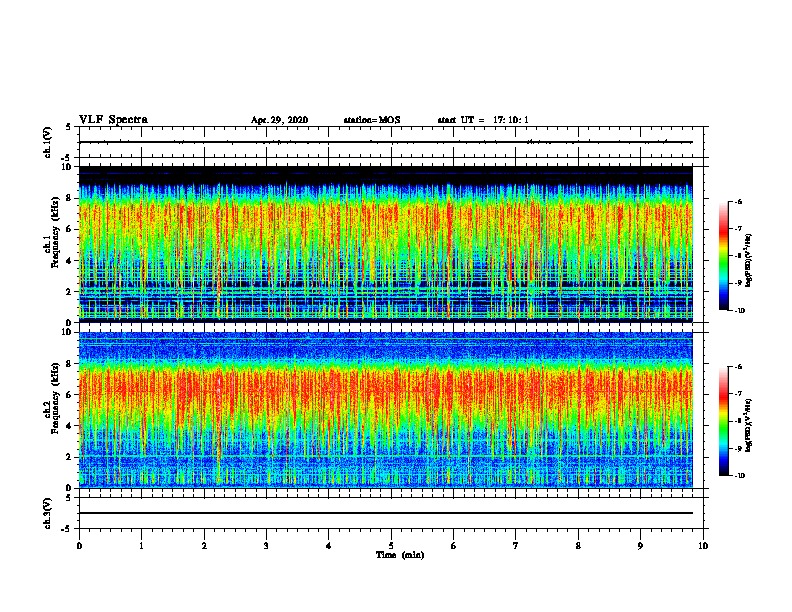This screenshot has width=792, height=612.
Task: Click the ch.2 "Frequency (kHz)" axis label
Action: pyautogui.click(x=55, y=398)
